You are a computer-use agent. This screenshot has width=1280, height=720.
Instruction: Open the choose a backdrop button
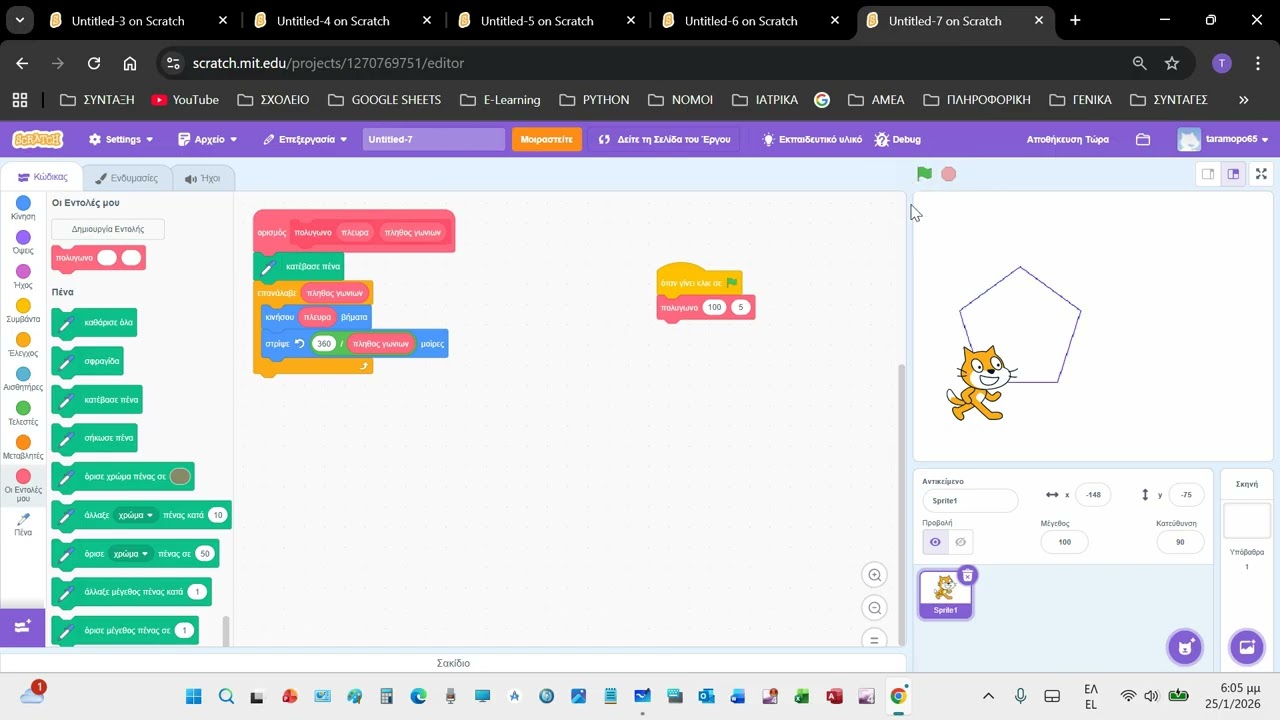(1247, 647)
